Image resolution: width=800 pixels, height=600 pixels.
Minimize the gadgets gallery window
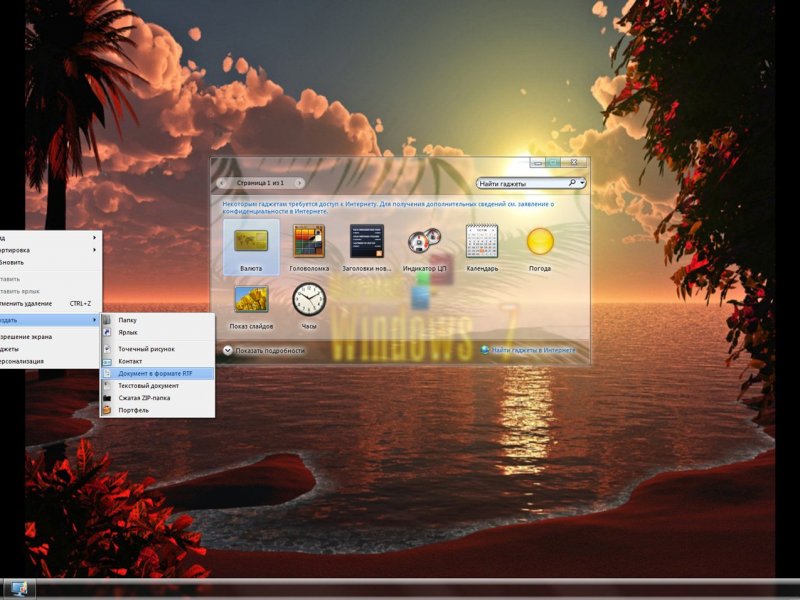point(537,162)
